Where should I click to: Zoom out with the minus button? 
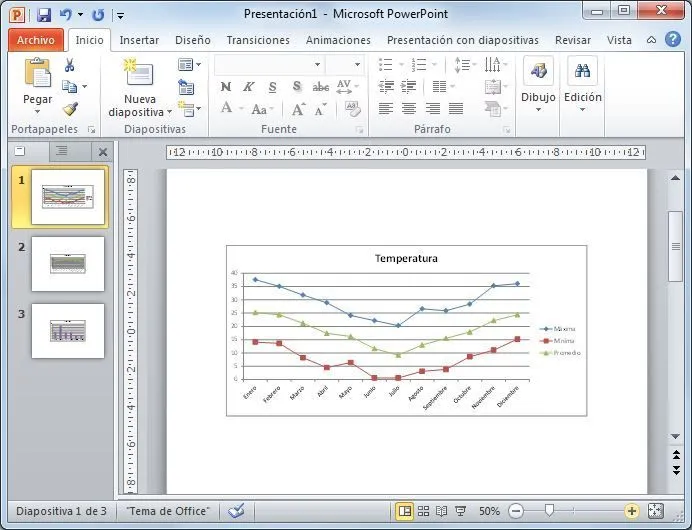tap(515, 511)
